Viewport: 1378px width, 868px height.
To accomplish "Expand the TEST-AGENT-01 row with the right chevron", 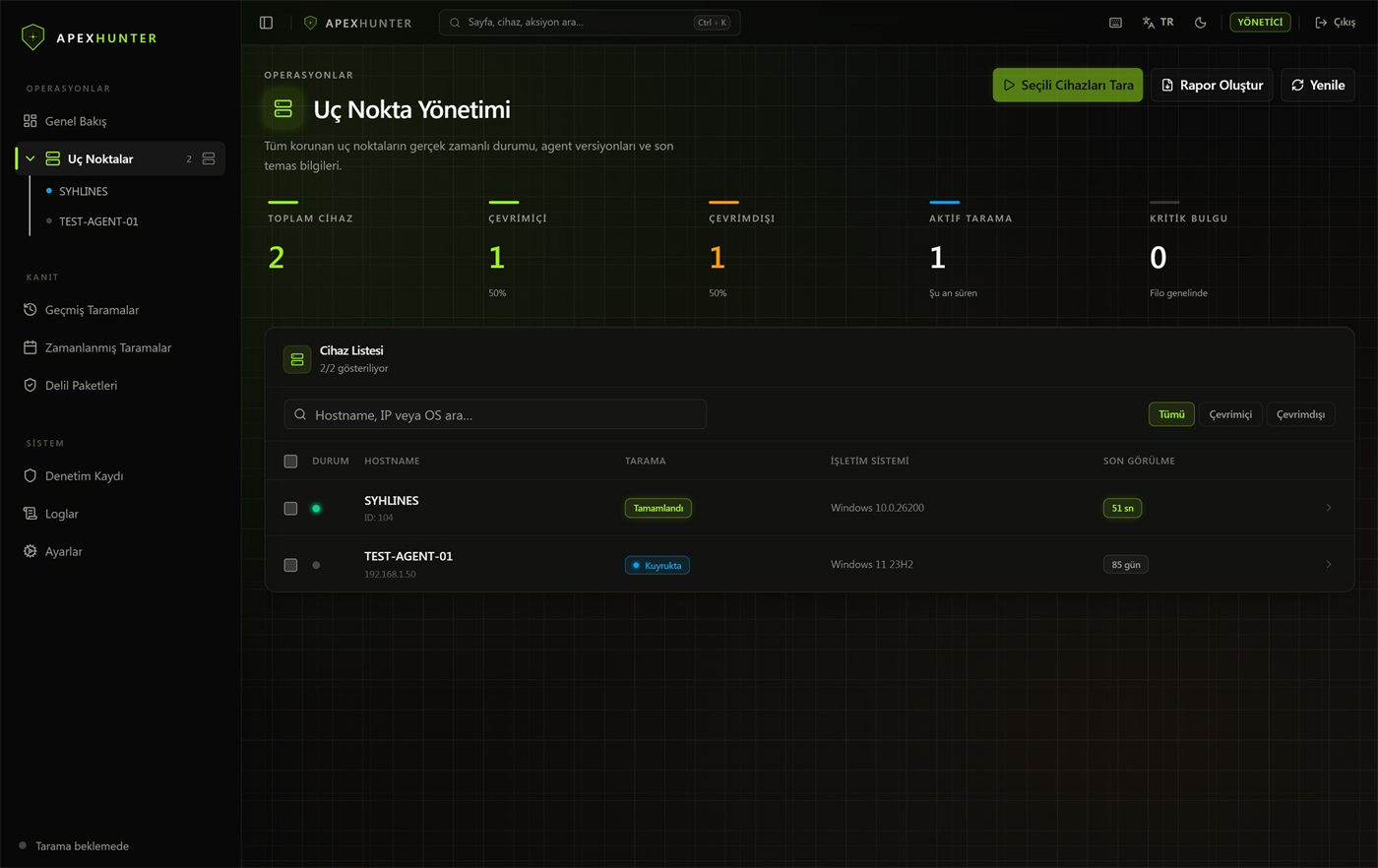I will coord(1328,564).
